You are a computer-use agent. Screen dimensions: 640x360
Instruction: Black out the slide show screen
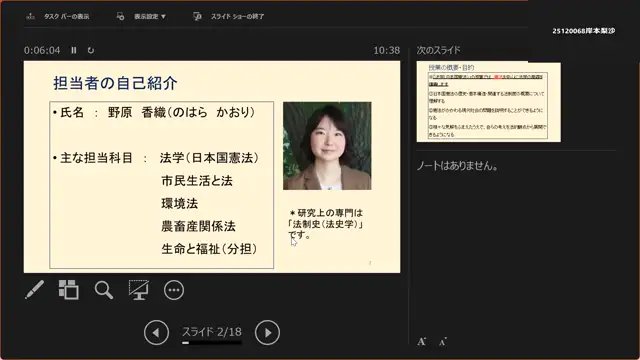click(139, 290)
